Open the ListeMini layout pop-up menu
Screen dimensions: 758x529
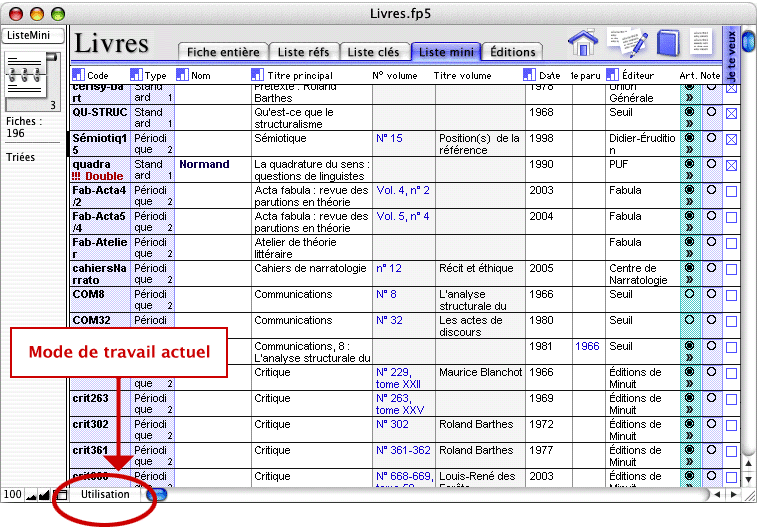click(33, 35)
